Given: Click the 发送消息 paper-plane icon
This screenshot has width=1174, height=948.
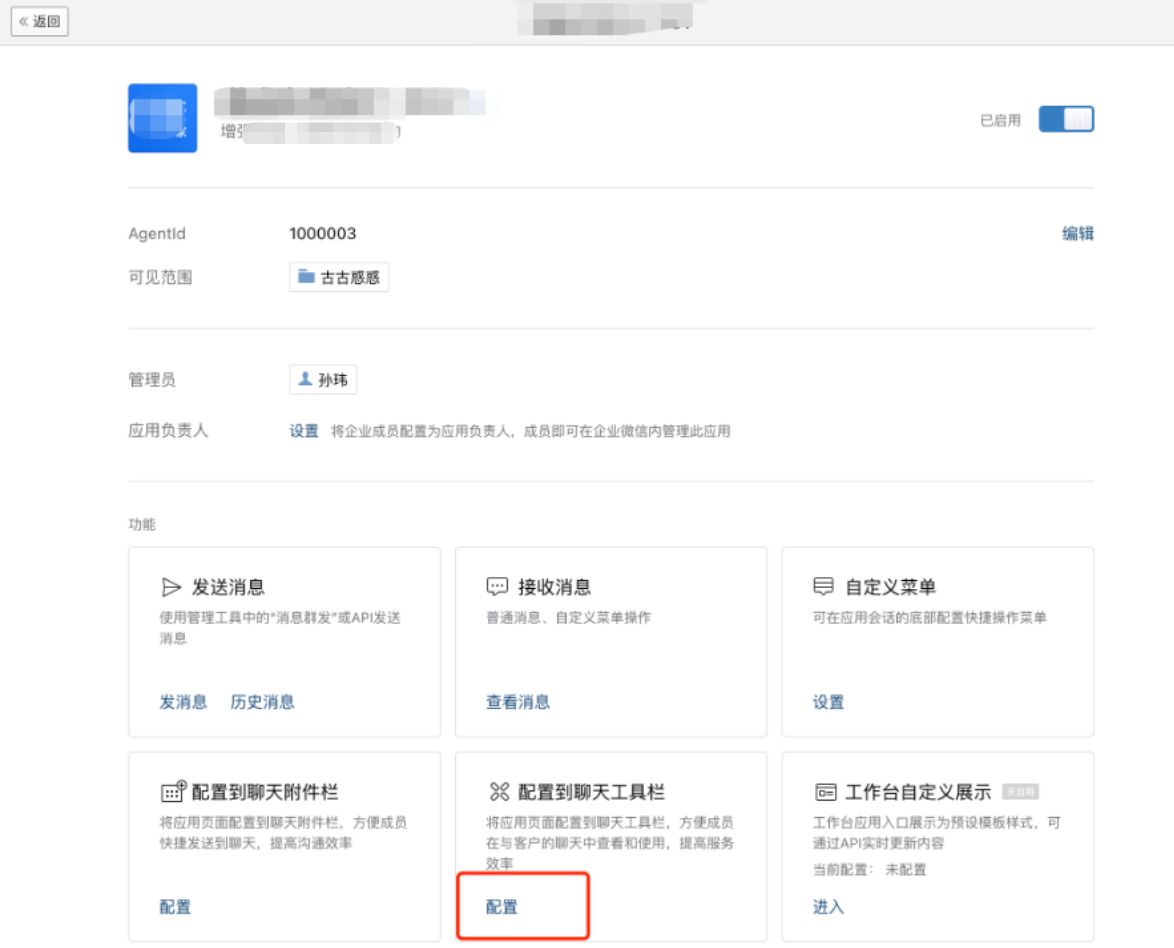Looking at the screenshot, I should [171, 587].
